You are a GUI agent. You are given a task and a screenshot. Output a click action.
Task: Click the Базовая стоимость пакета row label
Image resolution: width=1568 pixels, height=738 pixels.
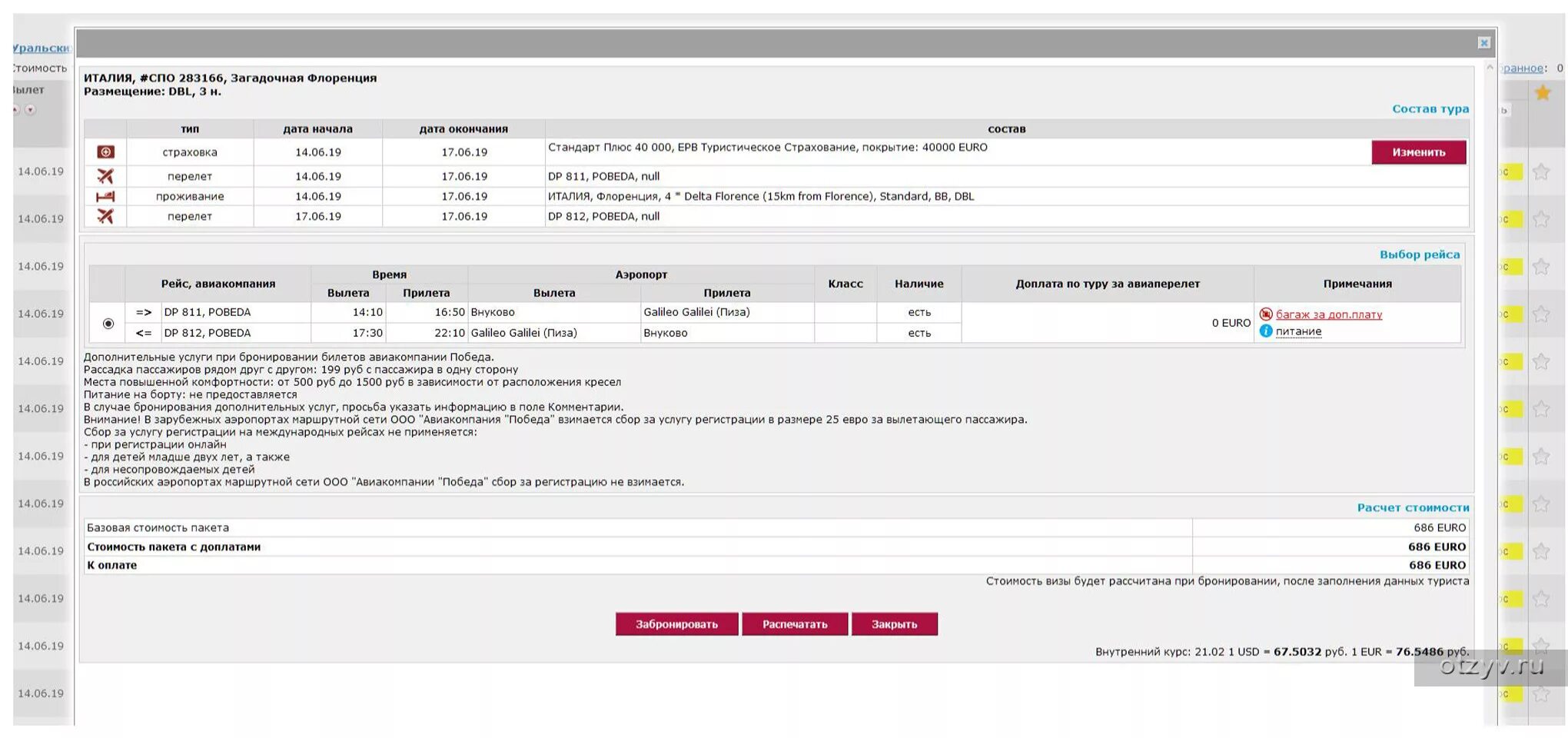[158, 527]
